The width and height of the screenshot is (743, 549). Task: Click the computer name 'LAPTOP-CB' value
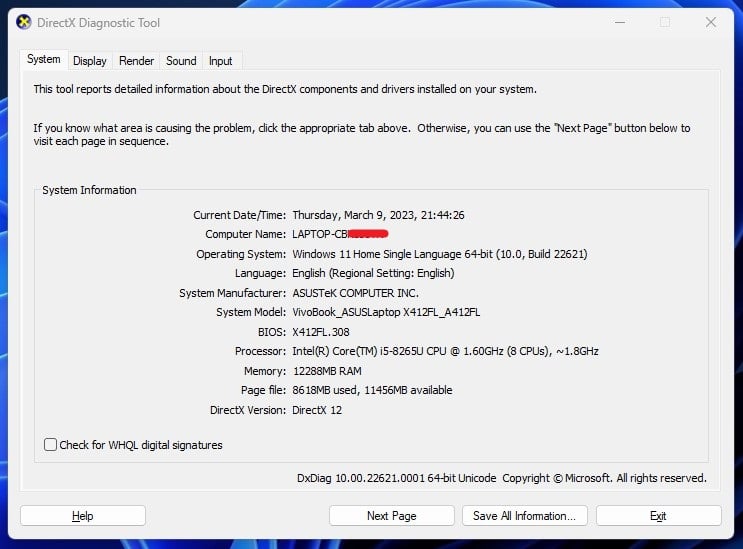coord(340,234)
